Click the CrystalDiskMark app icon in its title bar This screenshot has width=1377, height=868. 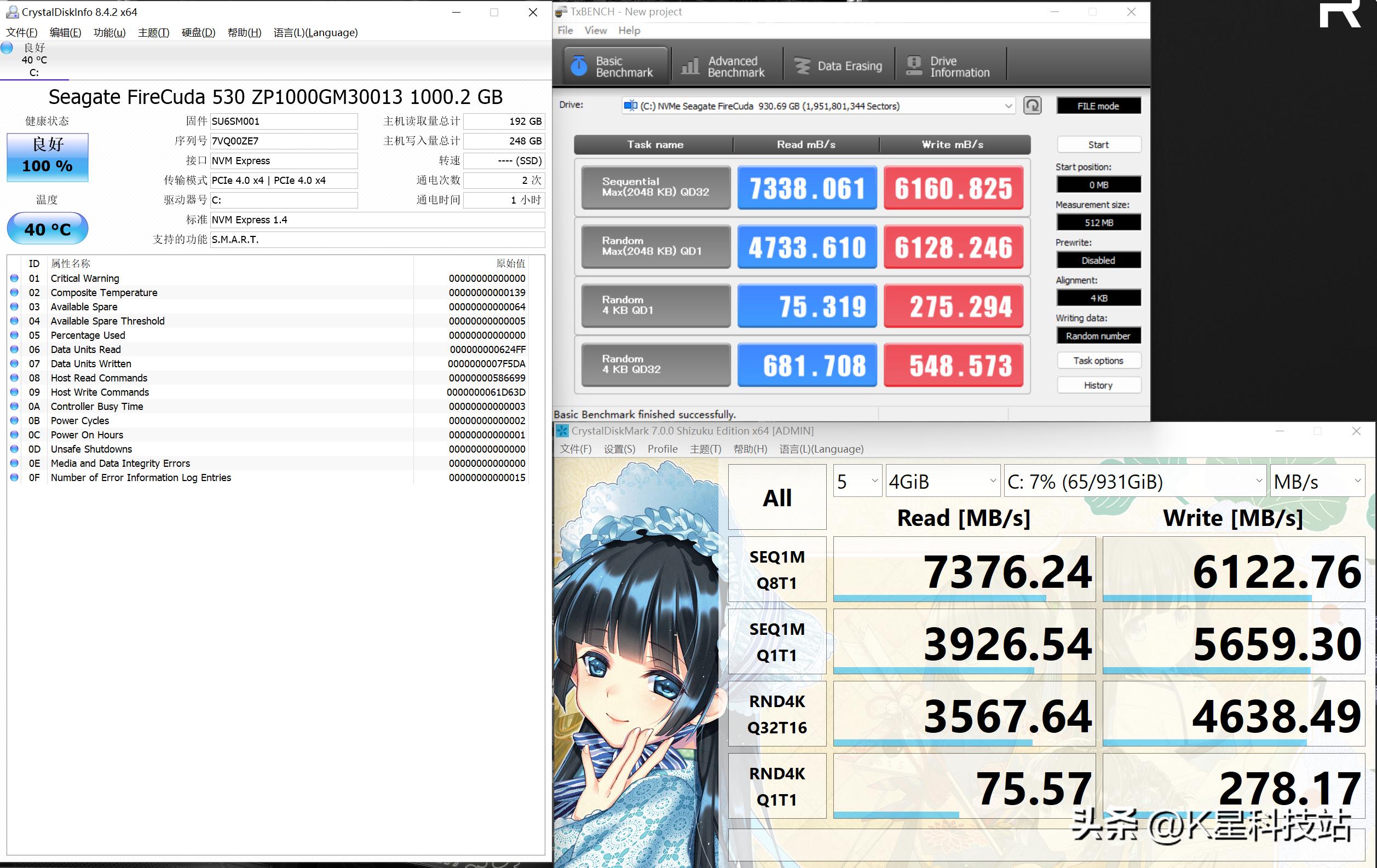pos(562,431)
